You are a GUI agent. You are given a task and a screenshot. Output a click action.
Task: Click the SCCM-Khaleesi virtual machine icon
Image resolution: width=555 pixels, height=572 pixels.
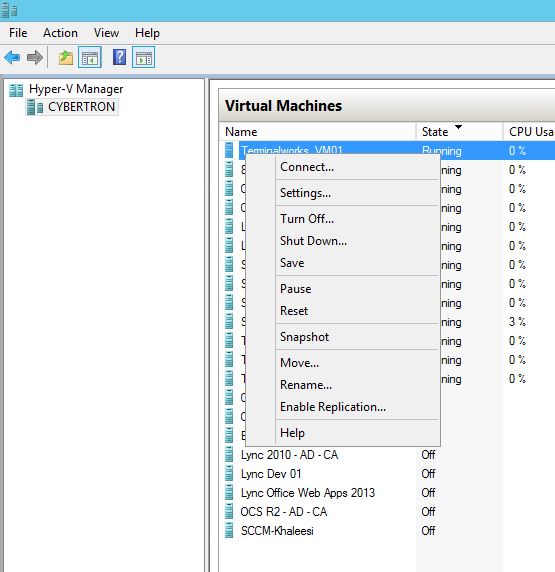point(229,530)
